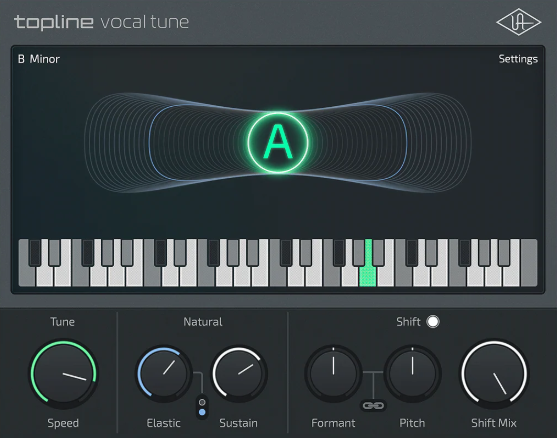Click the Elastic label
The height and width of the screenshot is (438, 557).
click(163, 423)
